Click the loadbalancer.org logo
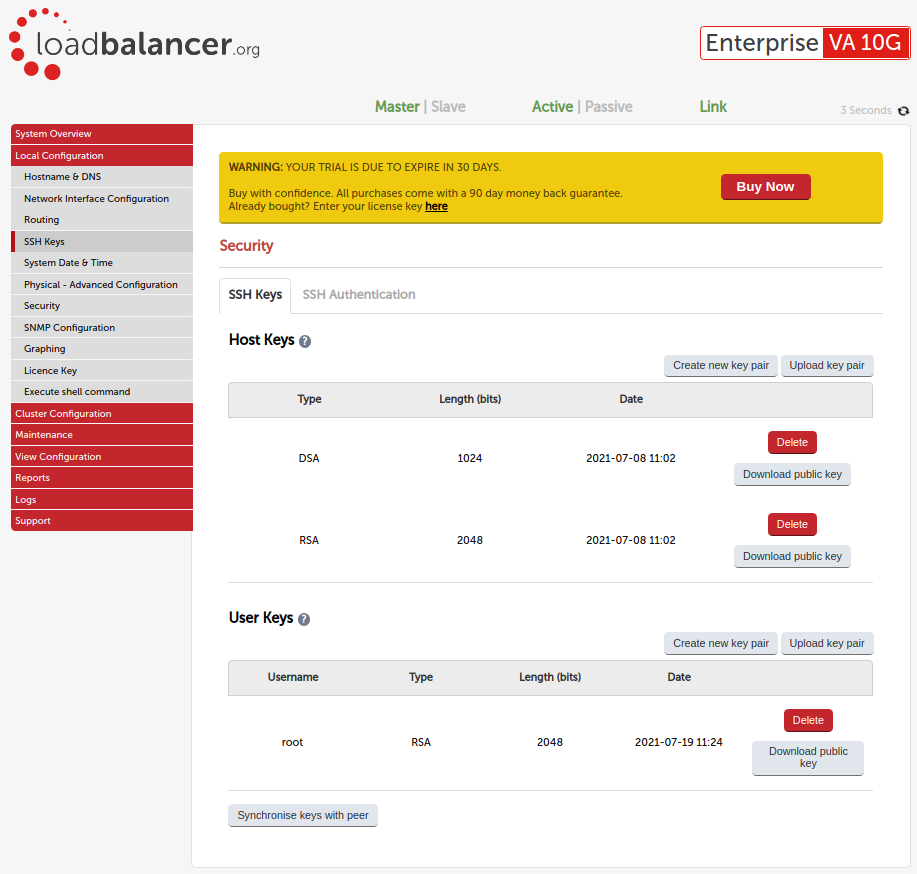The width and height of the screenshot is (917, 874). [x=134, y=44]
